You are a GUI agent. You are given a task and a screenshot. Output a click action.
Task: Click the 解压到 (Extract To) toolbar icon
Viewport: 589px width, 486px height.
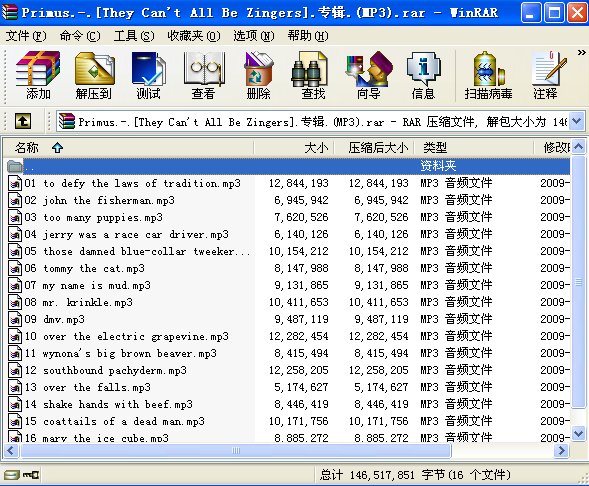point(94,75)
